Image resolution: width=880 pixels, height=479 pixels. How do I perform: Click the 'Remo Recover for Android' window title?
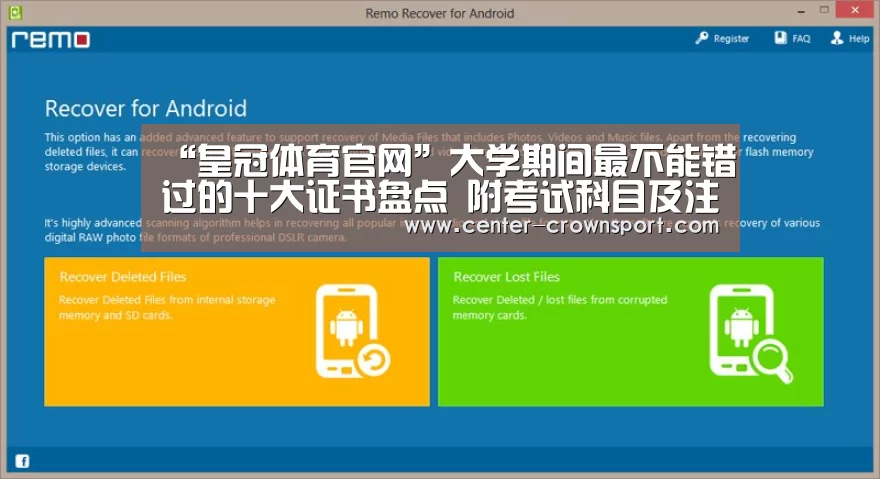point(439,13)
